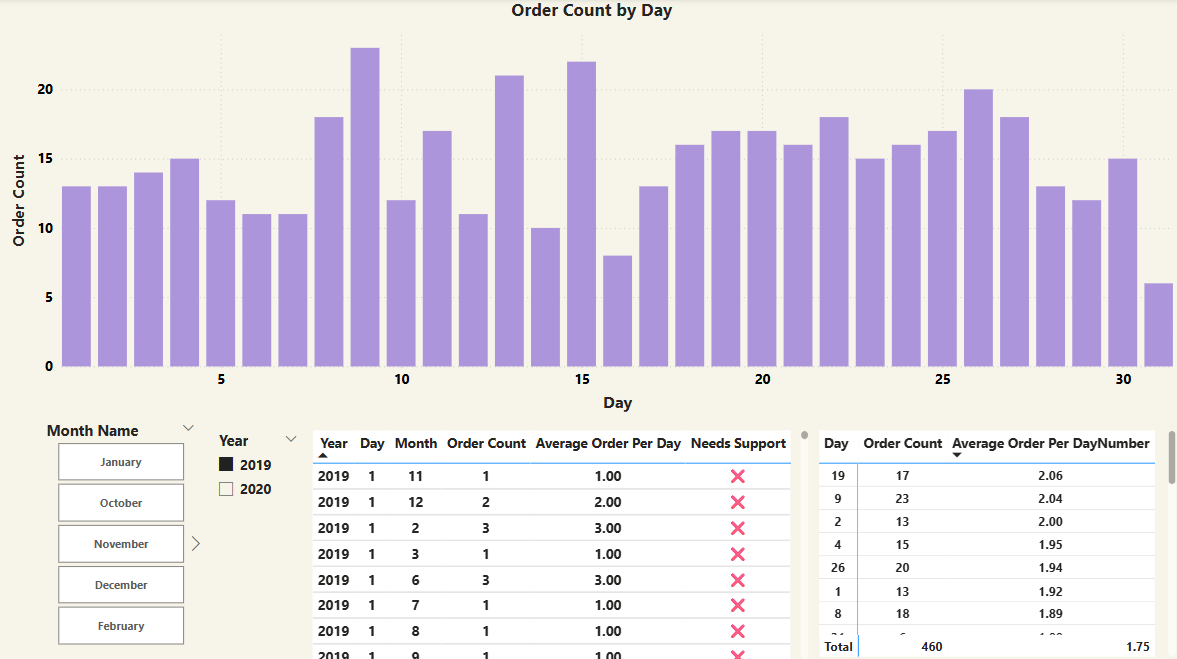
Task: Expand the Month Name slicer dropdown chevron
Action: [188, 428]
